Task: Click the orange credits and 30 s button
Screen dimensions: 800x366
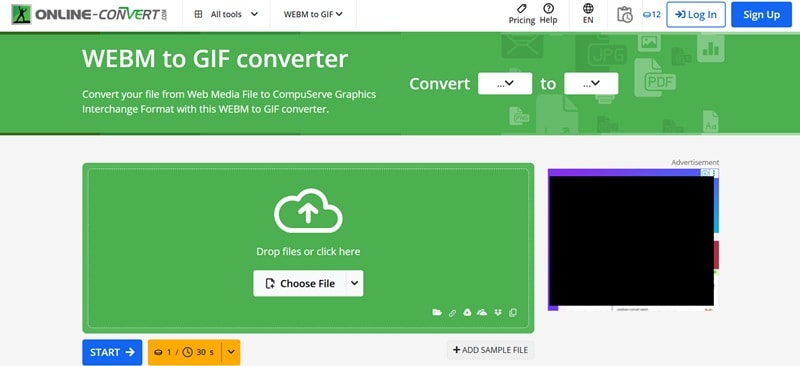Action: click(x=185, y=352)
